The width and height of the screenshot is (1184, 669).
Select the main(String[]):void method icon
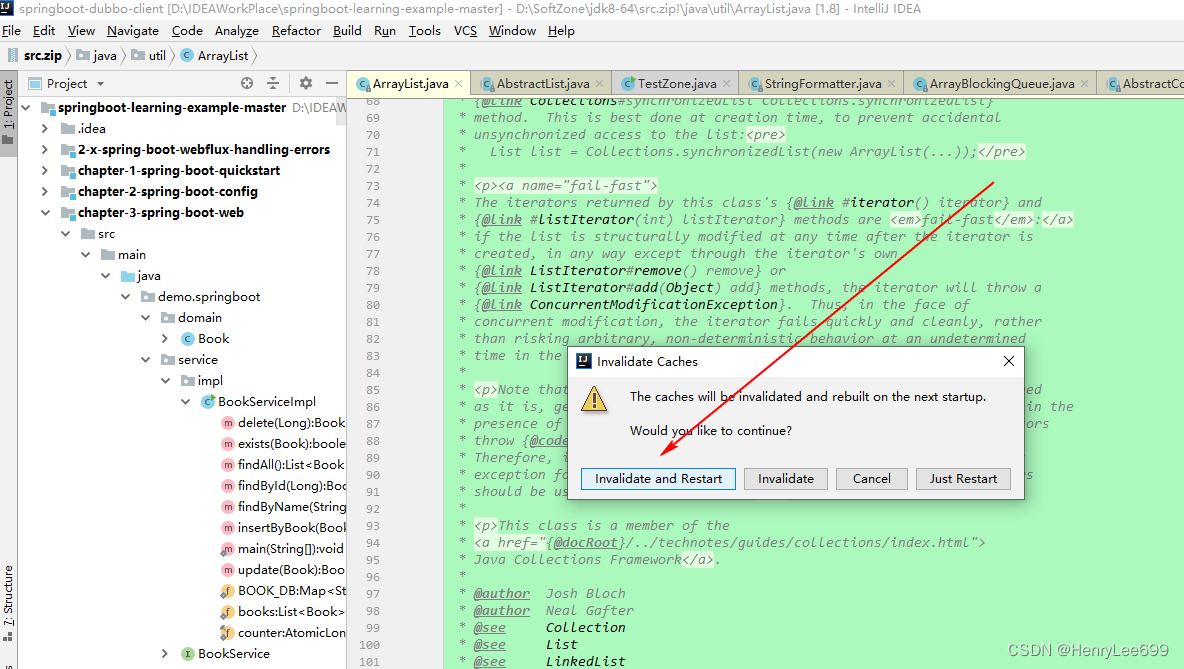point(228,549)
